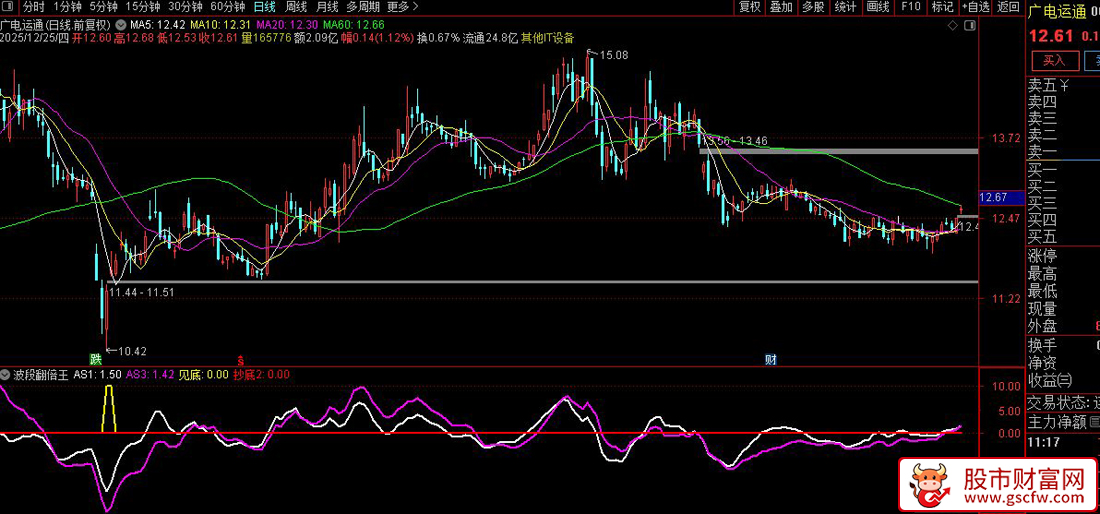This screenshot has width=1100, height=514.
Task: Click the 叠加 overlay button
Action: (781, 6)
